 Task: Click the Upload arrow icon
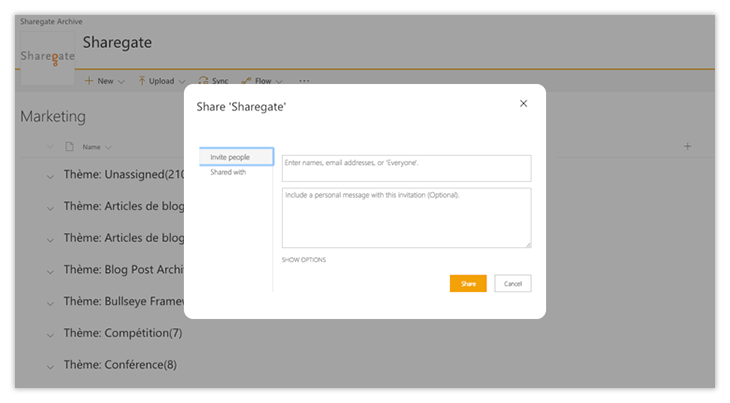[x=142, y=81]
